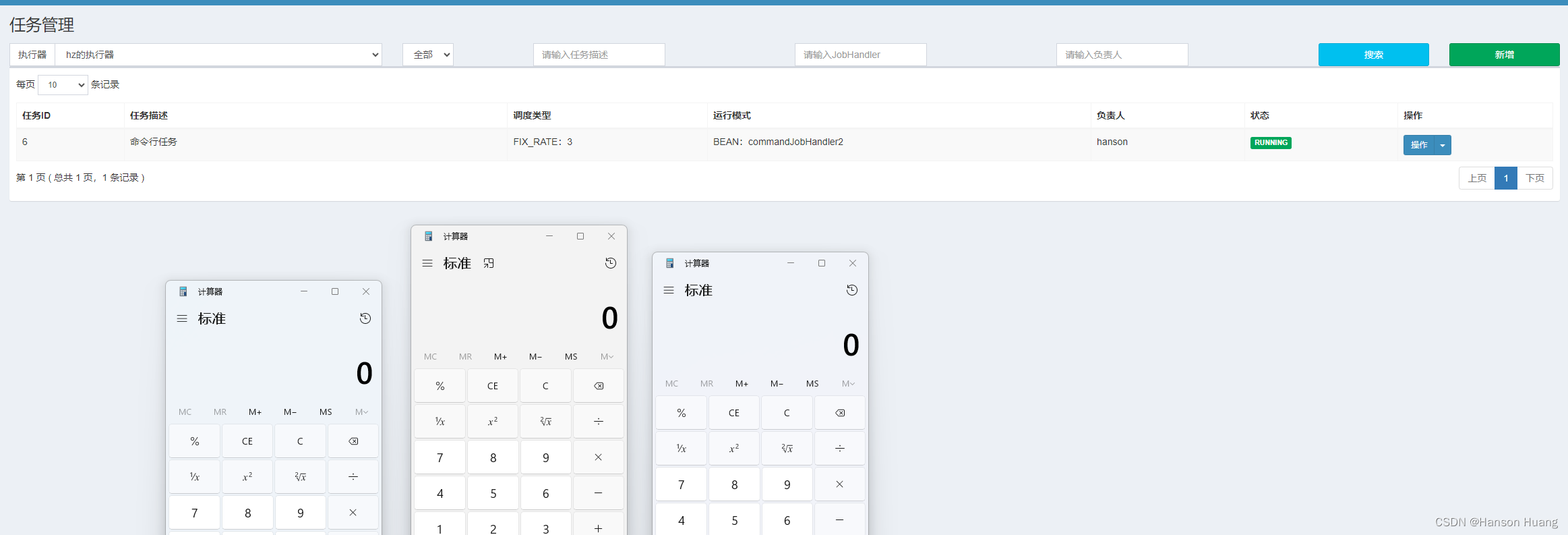This screenshot has height=535, width=1568.
Task: Click CE key in middle calculator
Action: (x=493, y=386)
